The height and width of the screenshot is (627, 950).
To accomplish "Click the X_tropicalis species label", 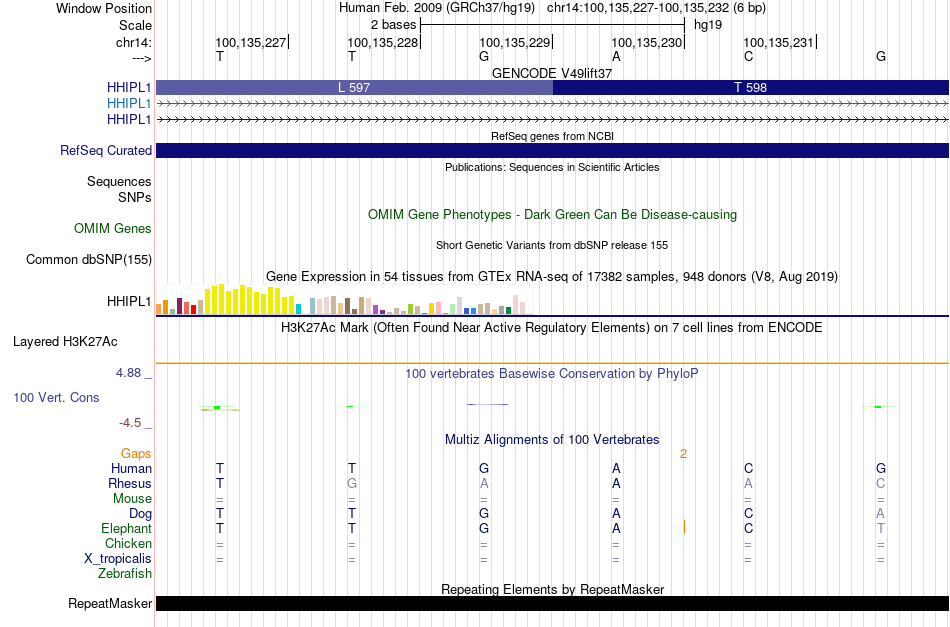I will click(x=118, y=559).
